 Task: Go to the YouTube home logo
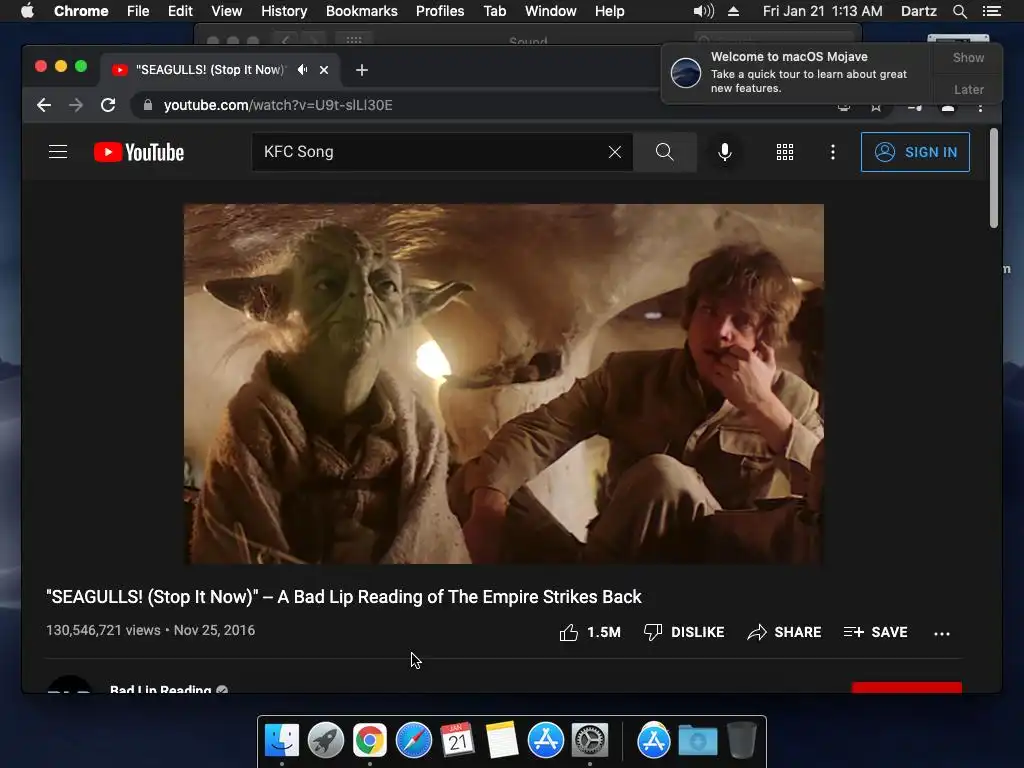(139, 152)
